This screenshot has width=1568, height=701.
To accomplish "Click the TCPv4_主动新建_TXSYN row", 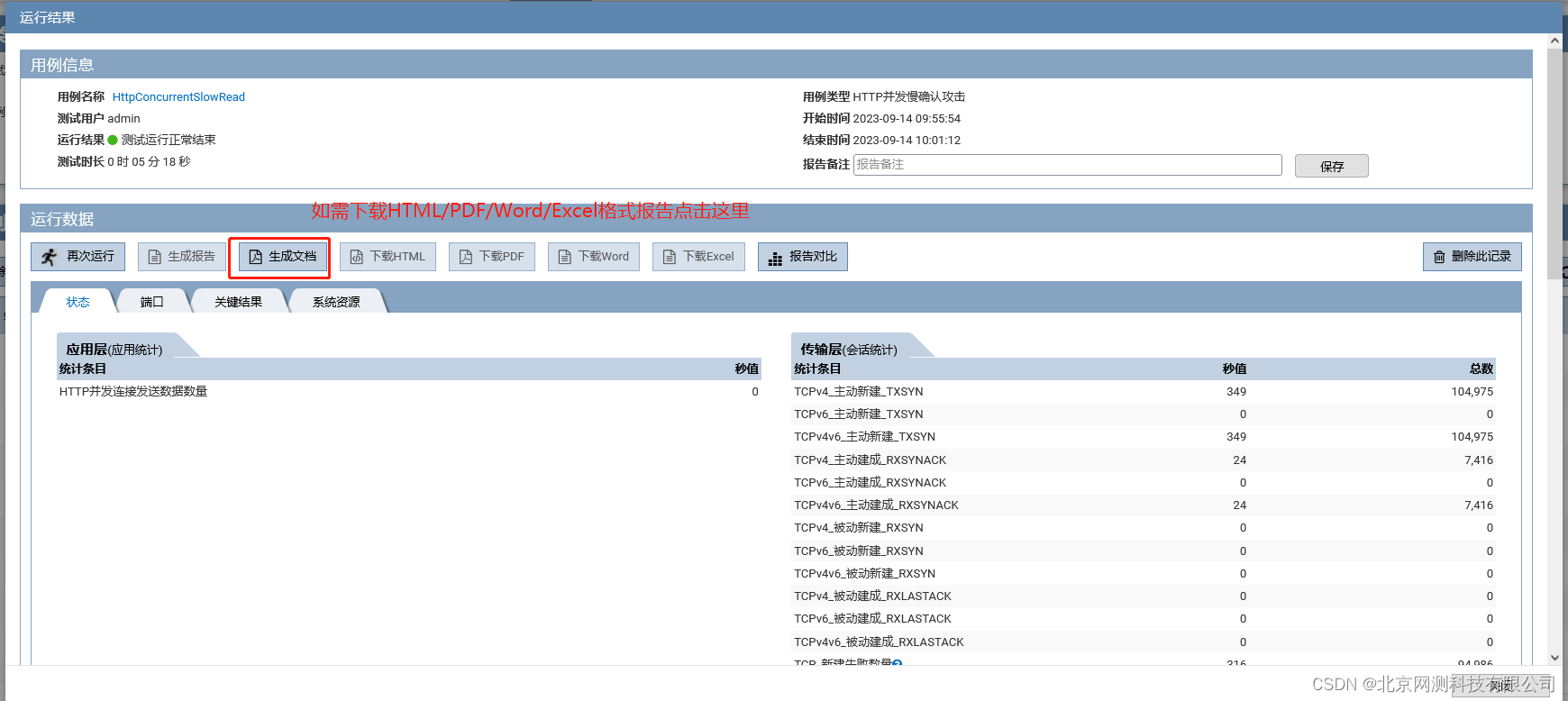I will click(1144, 392).
